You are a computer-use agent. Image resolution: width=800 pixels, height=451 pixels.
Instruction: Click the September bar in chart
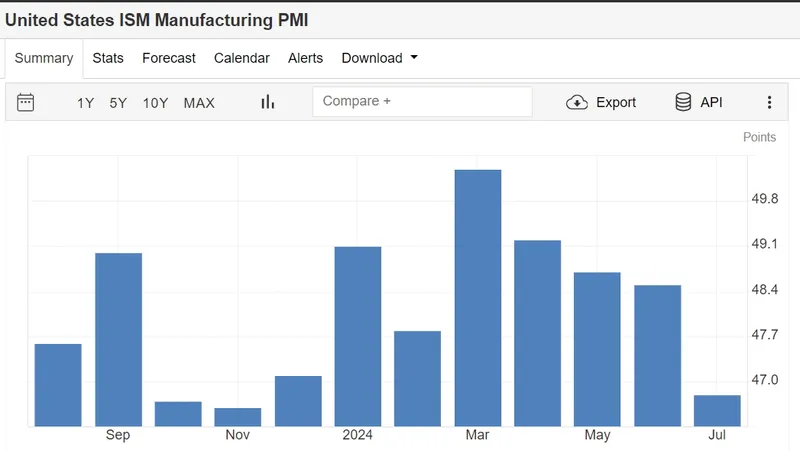[x=118, y=340]
